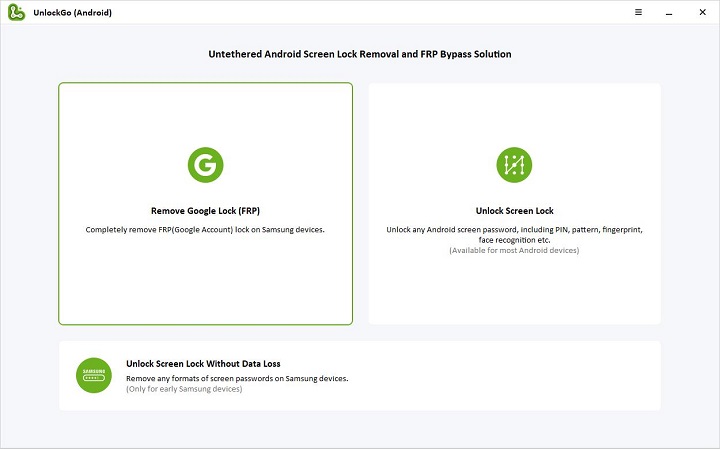This screenshot has height=449, width=720.
Task: Click "Completely remove FRP(Google Account)" description
Action: (x=205, y=230)
